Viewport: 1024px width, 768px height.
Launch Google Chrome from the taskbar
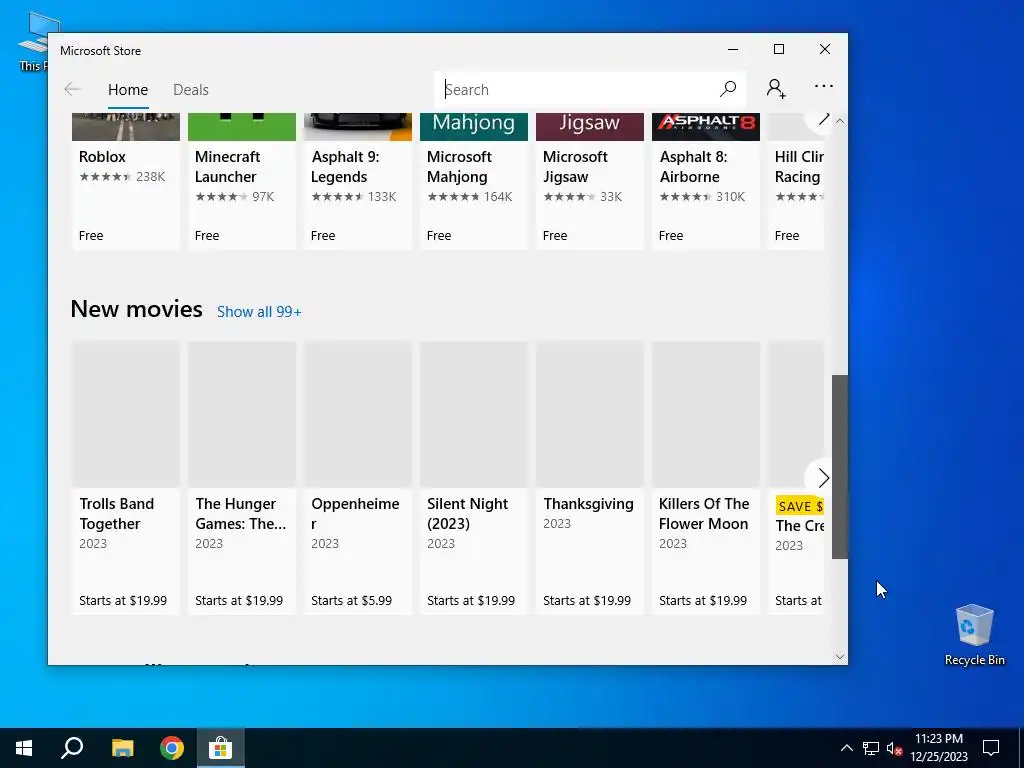coord(172,748)
